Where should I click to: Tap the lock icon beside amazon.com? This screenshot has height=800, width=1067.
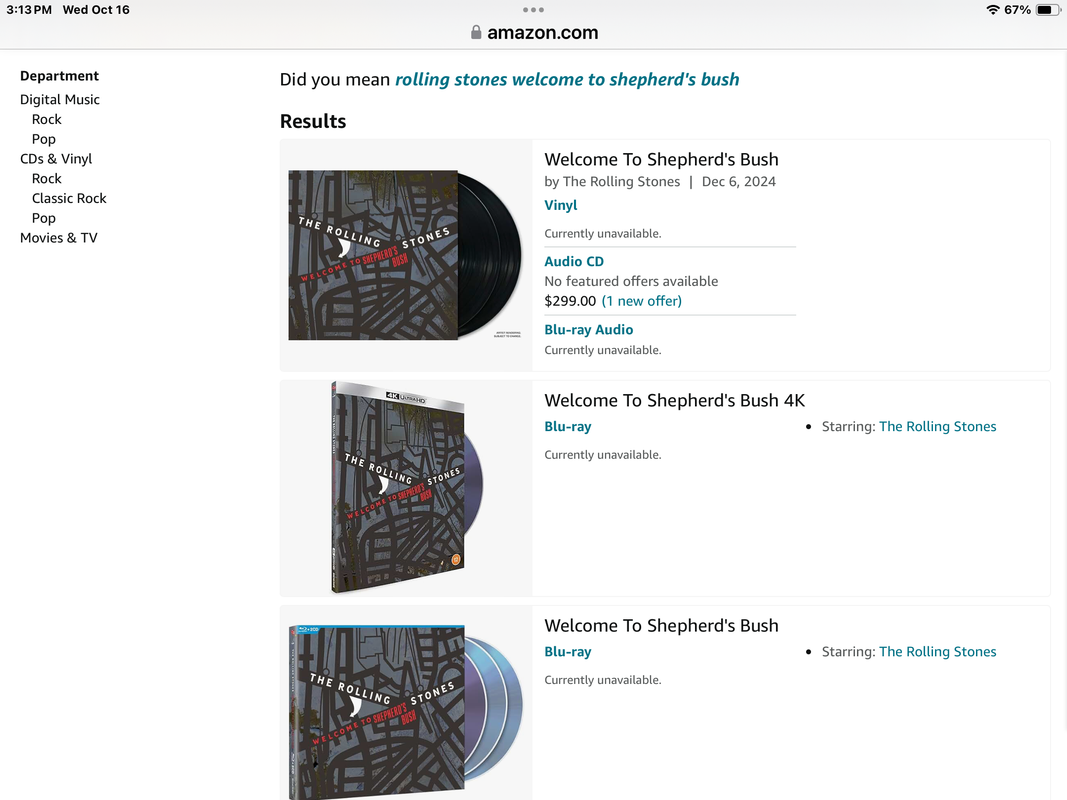coord(476,32)
